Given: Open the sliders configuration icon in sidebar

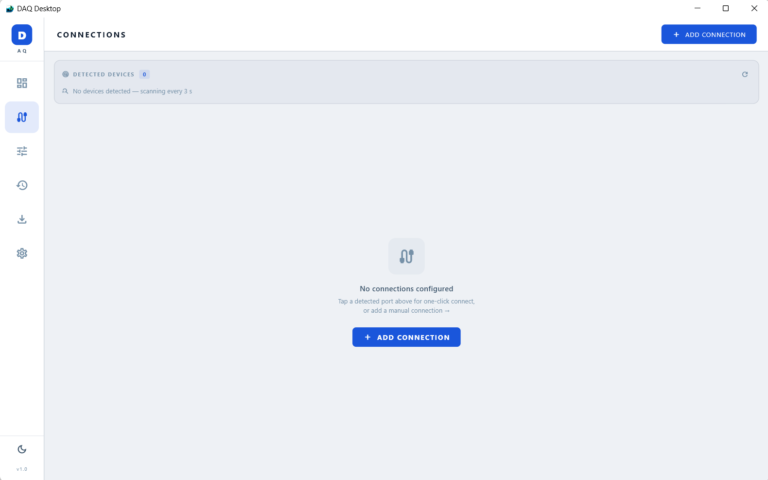Looking at the screenshot, I should [22, 151].
